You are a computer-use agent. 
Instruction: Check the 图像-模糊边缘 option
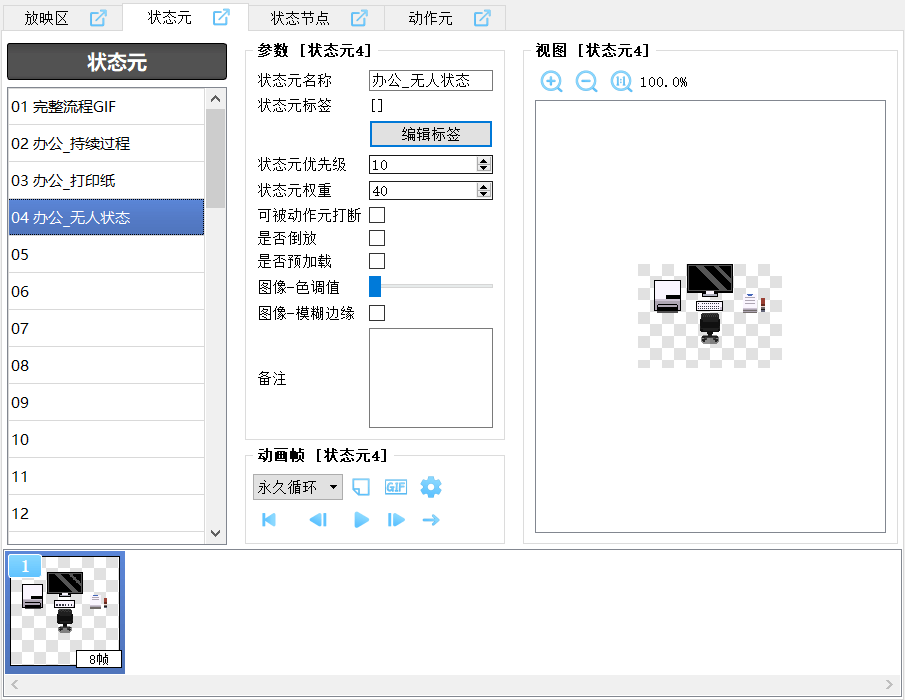coord(377,313)
